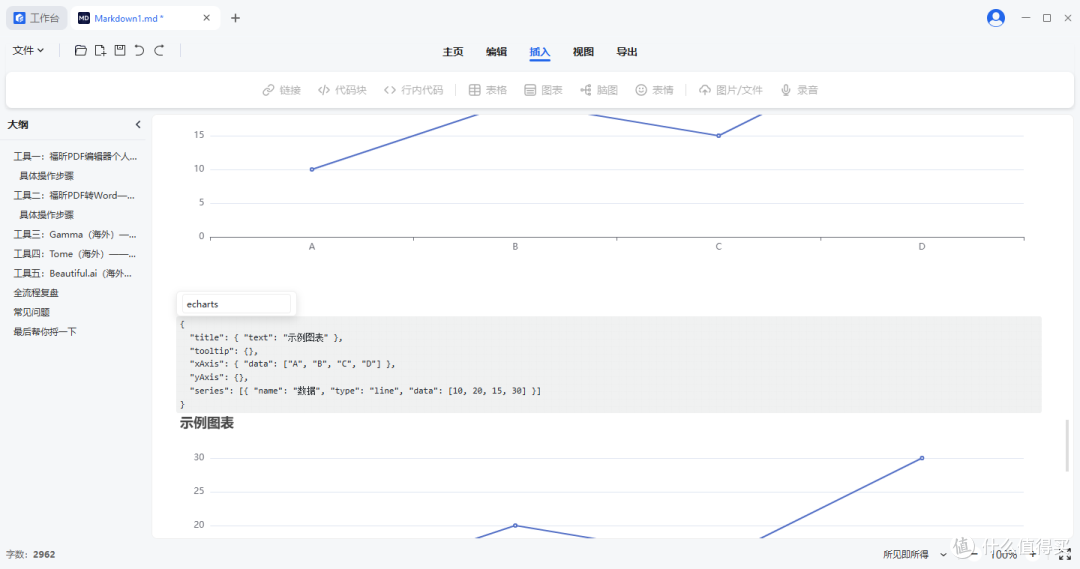Screen dimensions: 1080x569
Task: Click the new document icon beside the folder
Action: (x=101, y=50)
